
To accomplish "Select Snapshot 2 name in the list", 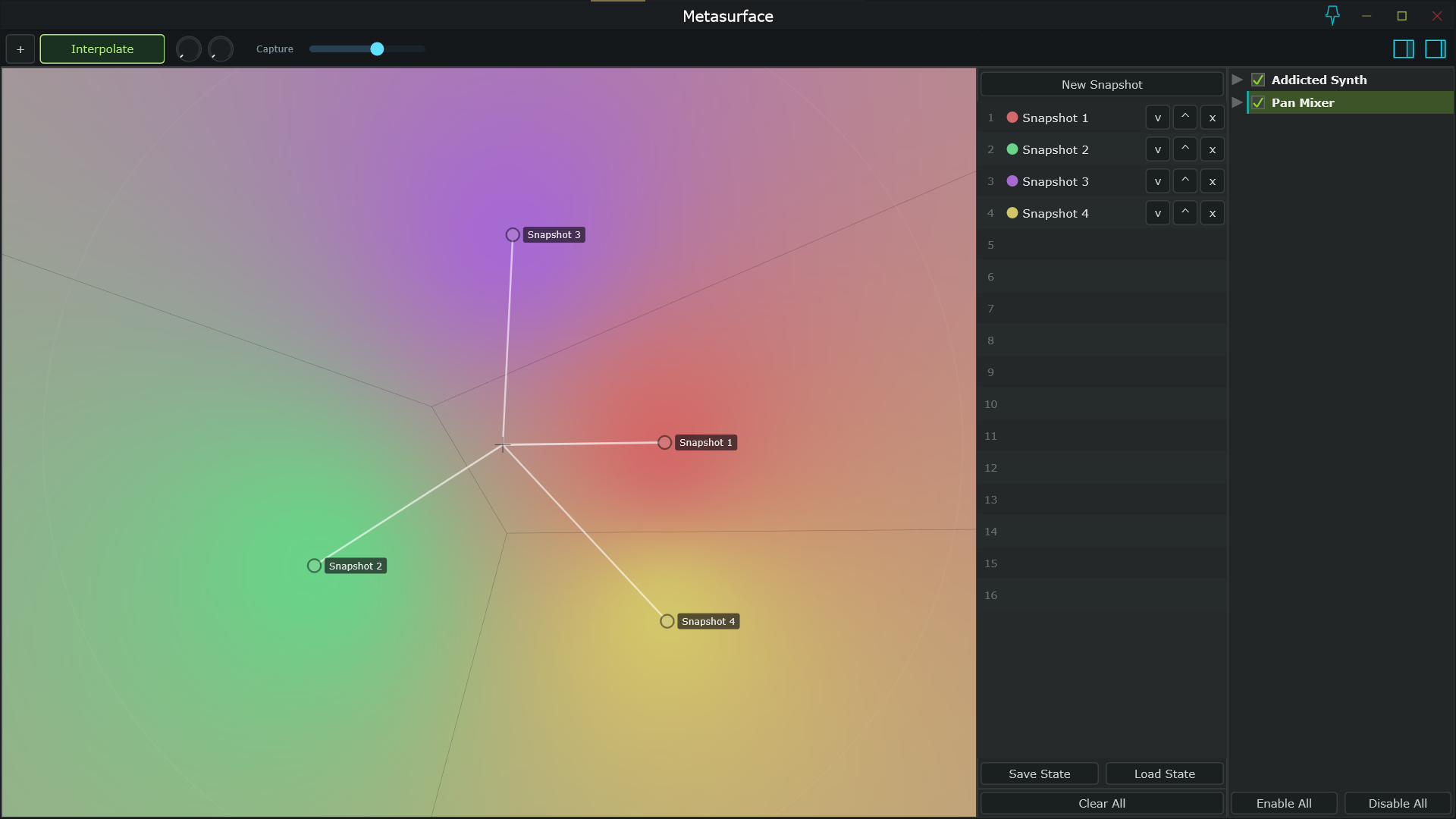I will [x=1056, y=150].
